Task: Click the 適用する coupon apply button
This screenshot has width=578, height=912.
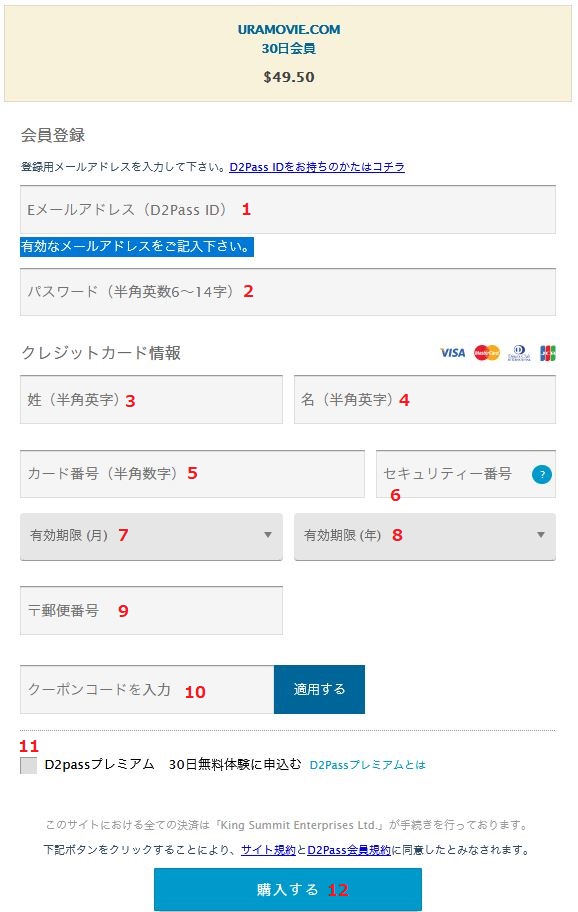Action: [x=319, y=689]
